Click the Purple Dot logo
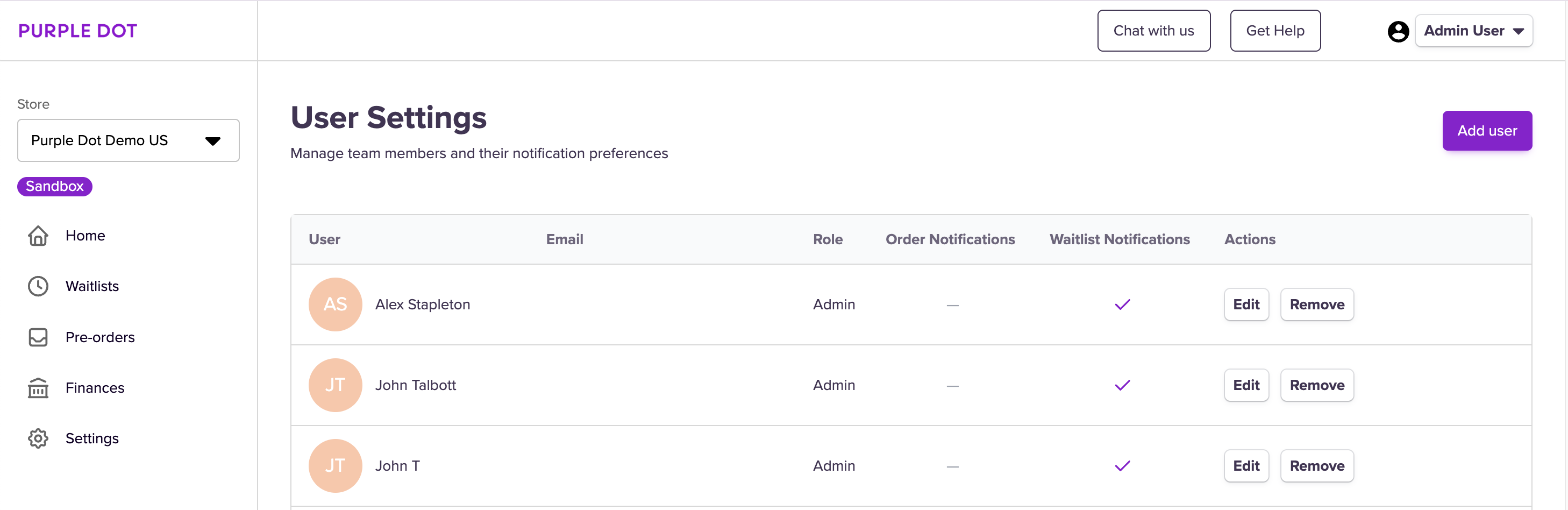This screenshot has height=510, width=1568. [77, 31]
